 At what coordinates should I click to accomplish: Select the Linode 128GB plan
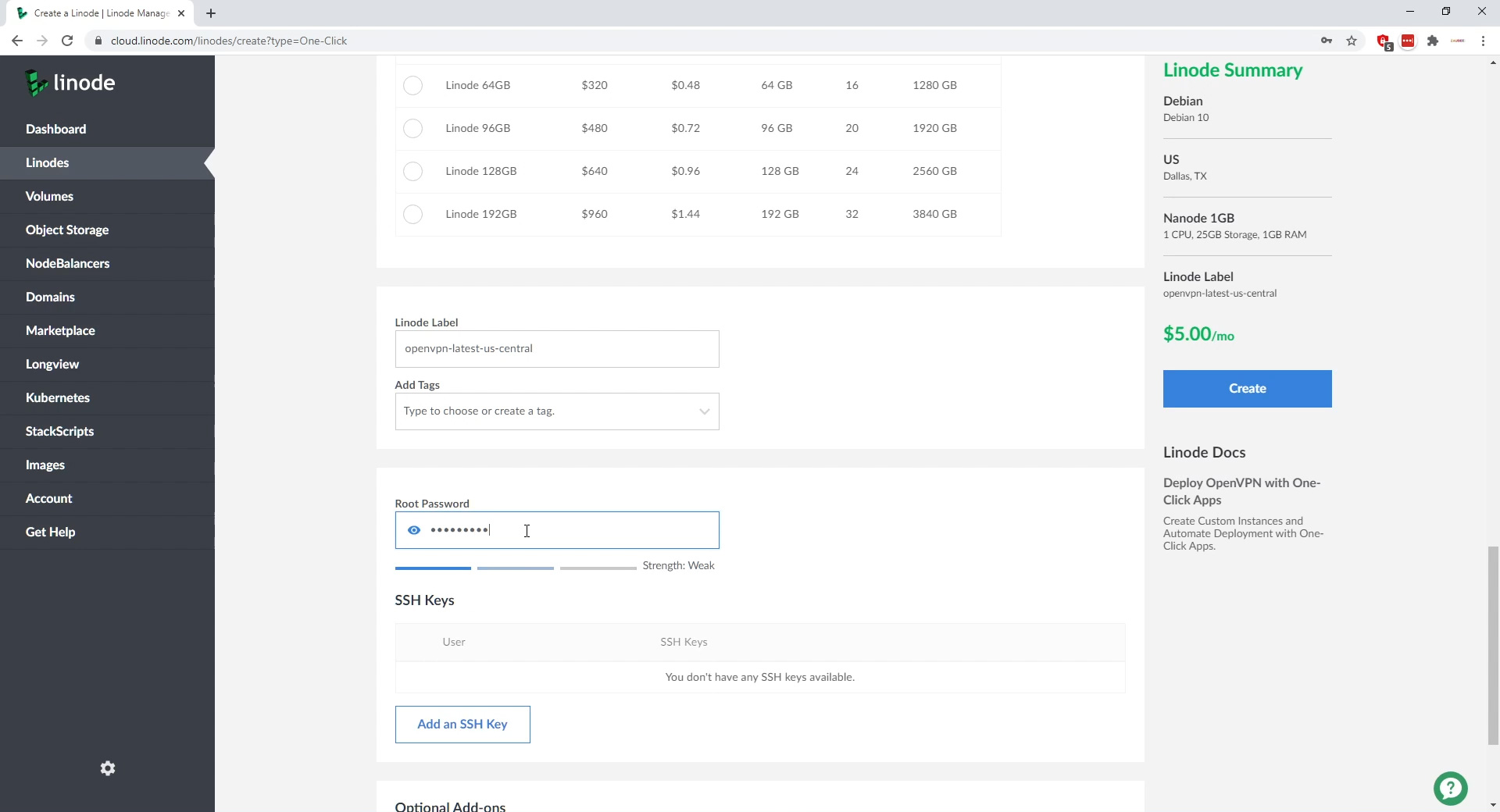[x=412, y=171]
